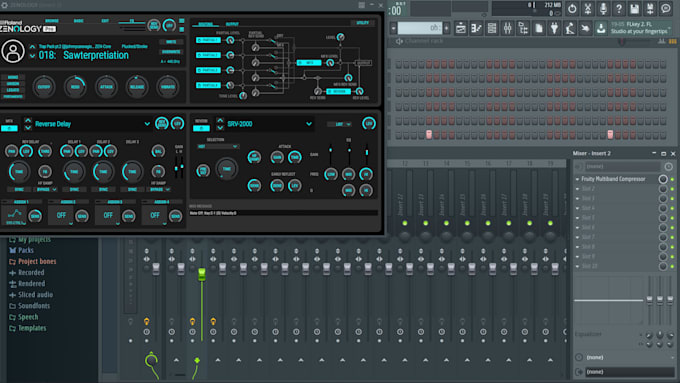Click the FL Studio undo history icon
Viewport: 680px width, 383px height.
(x=572, y=8)
